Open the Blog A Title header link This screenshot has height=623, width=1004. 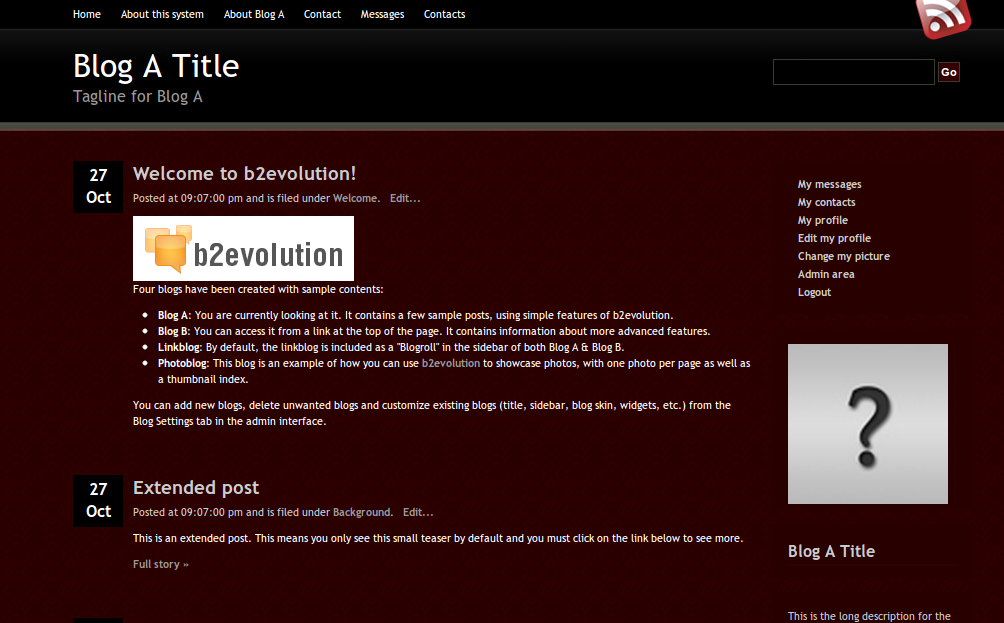pos(156,66)
